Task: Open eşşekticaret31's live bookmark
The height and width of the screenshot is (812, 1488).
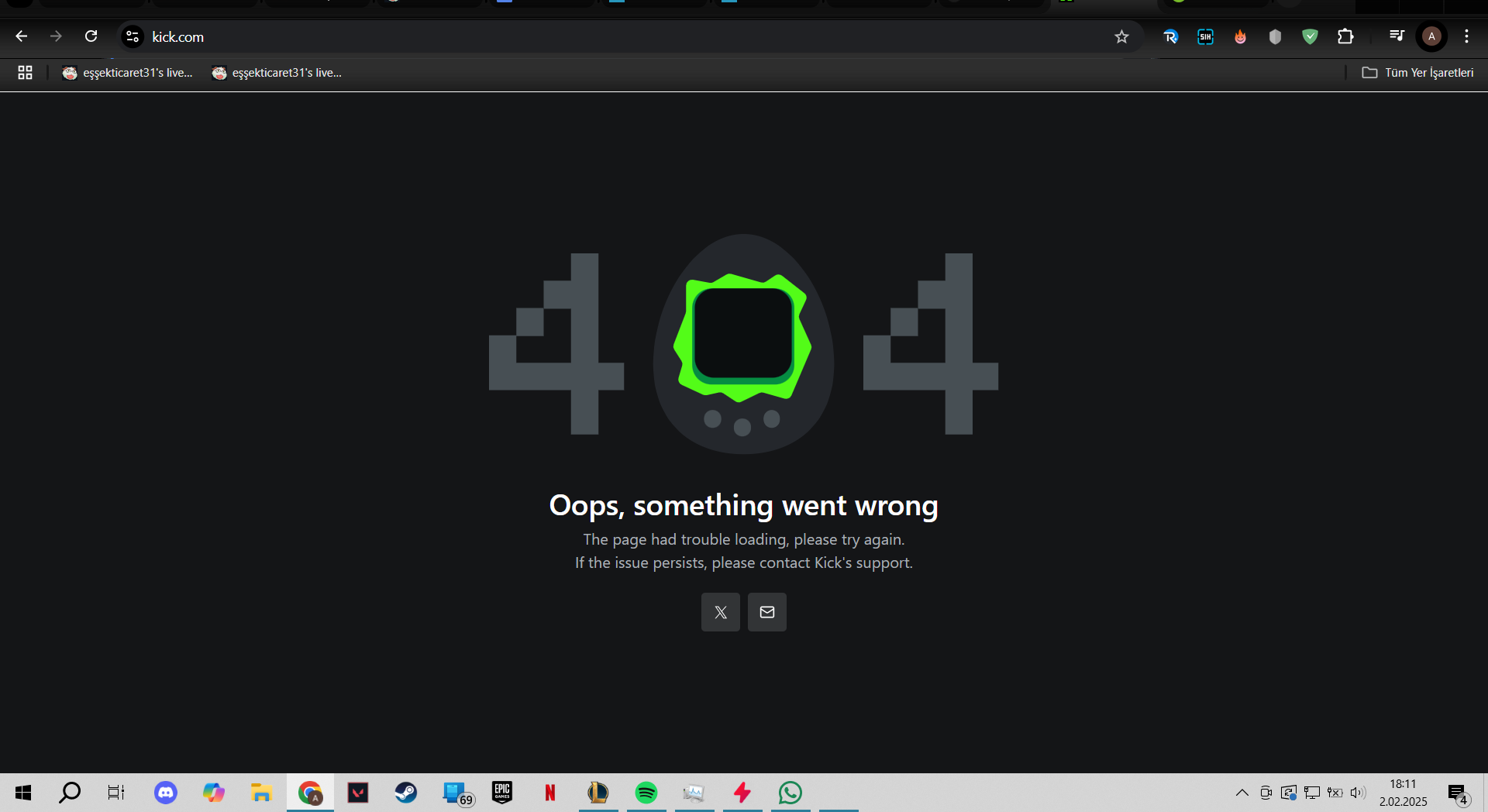Action: (x=128, y=72)
